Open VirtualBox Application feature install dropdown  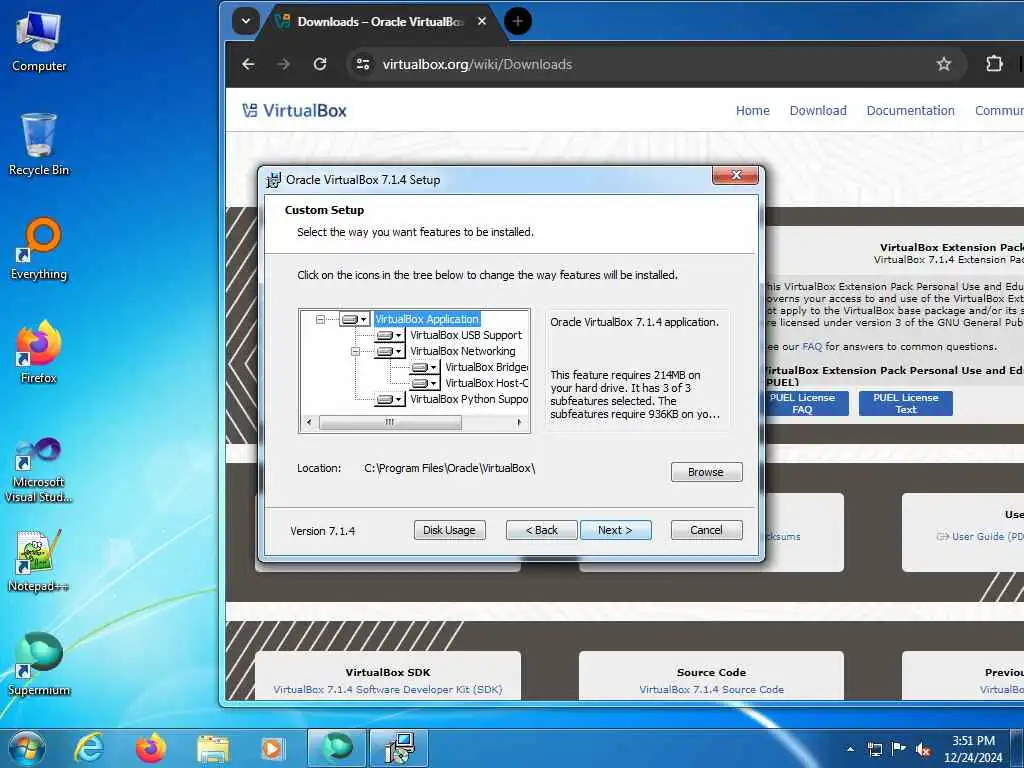[x=355, y=319]
